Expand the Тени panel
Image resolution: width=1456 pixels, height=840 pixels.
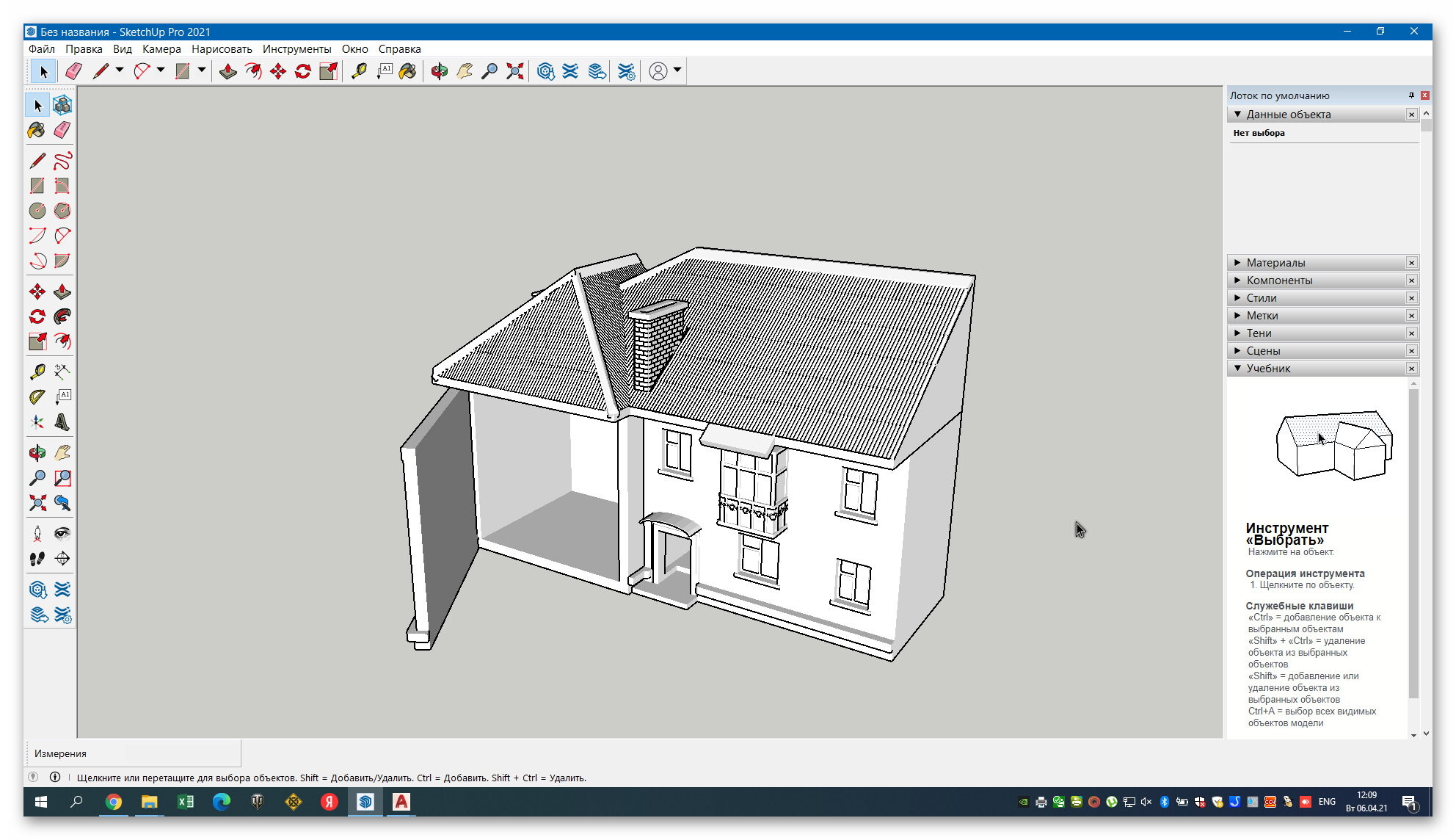1259,333
